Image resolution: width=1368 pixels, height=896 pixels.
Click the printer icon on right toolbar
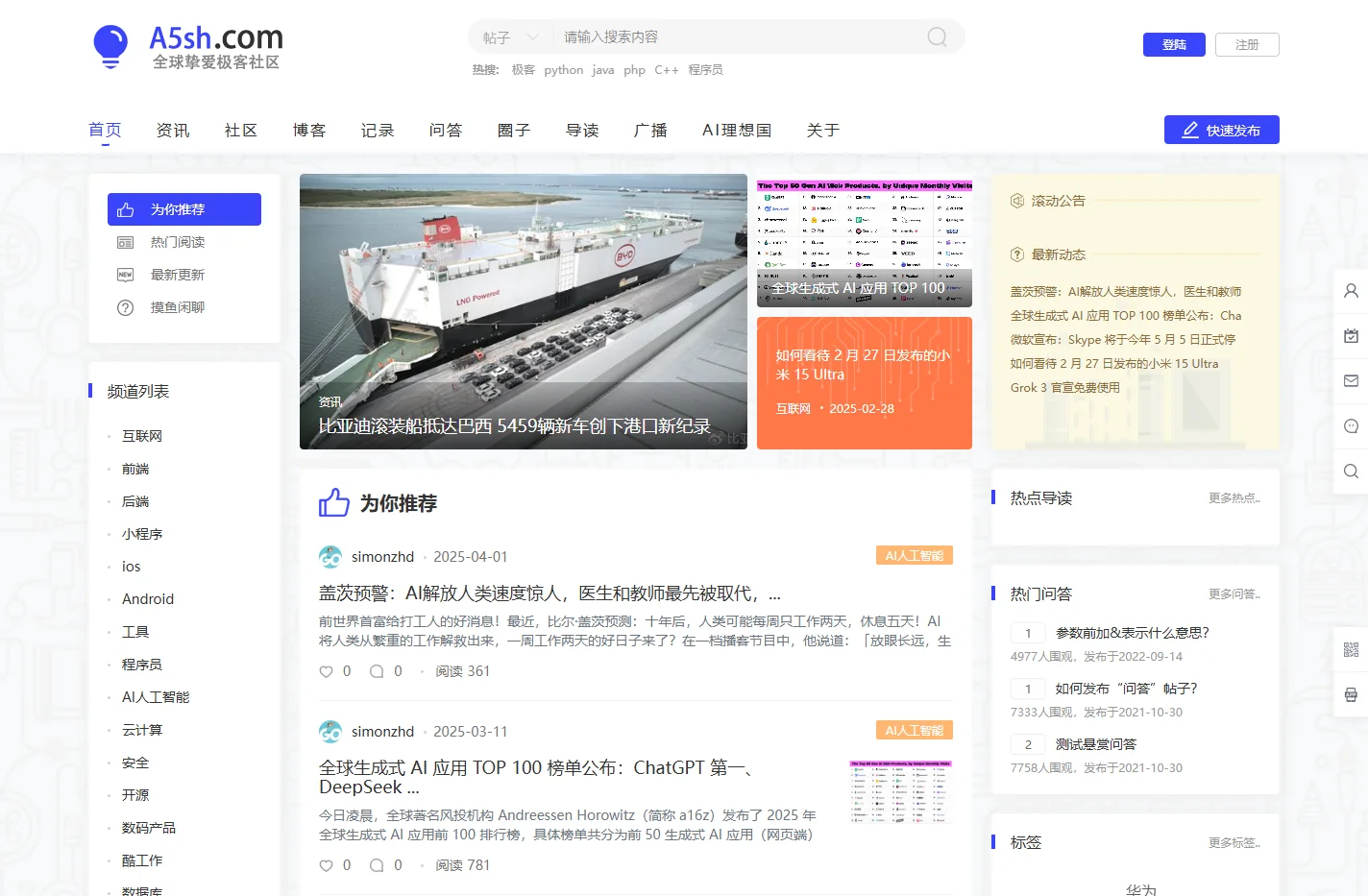click(x=1351, y=694)
